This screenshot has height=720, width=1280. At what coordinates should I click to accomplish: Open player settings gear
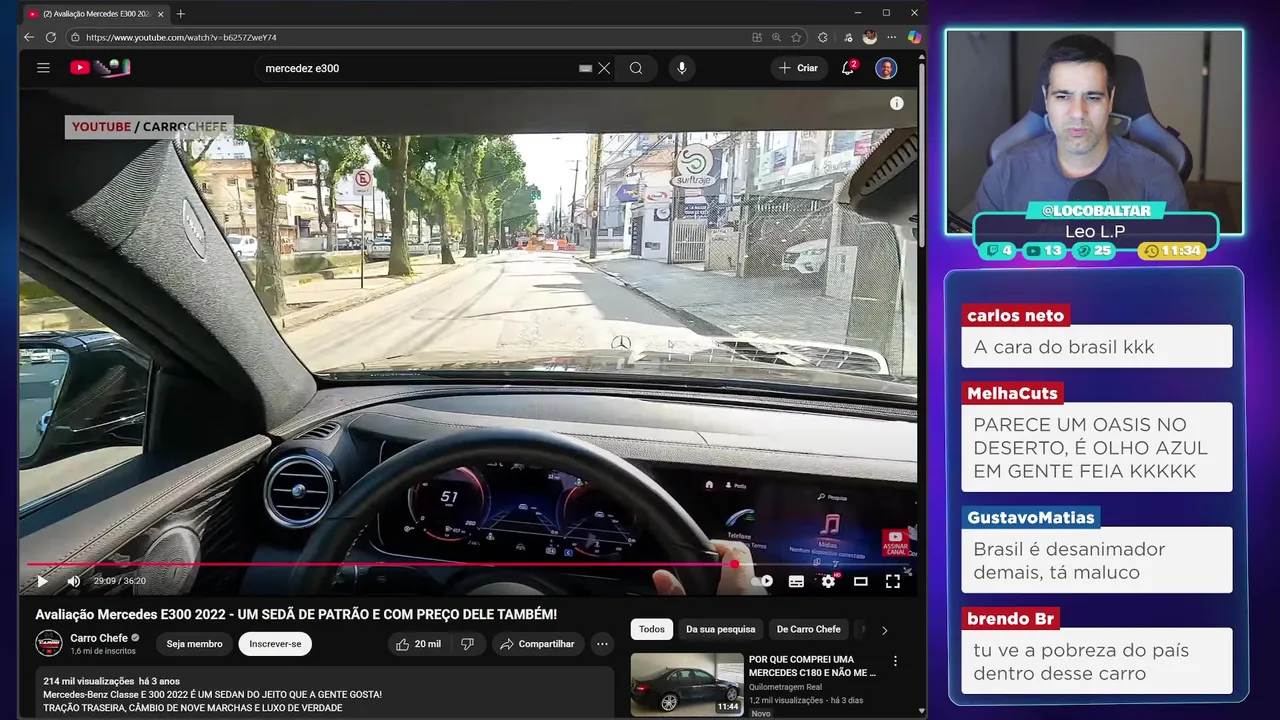[828, 581]
